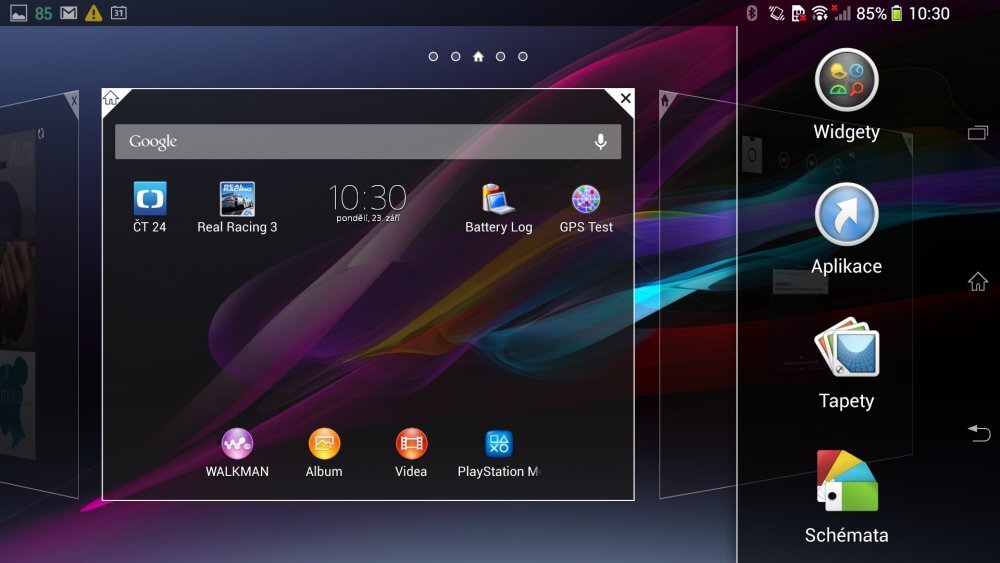The height and width of the screenshot is (563, 1000).
Task: Tap the Bluetooth status icon
Action: click(752, 13)
